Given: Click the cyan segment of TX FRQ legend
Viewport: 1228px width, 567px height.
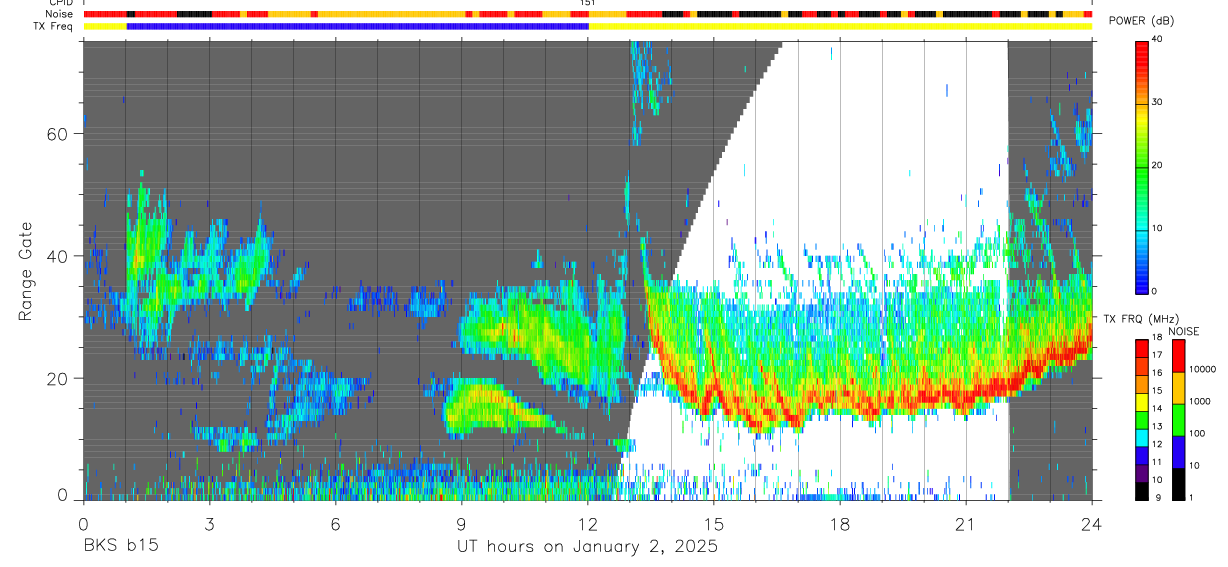Looking at the screenshot, I should tap(1141, 438).
